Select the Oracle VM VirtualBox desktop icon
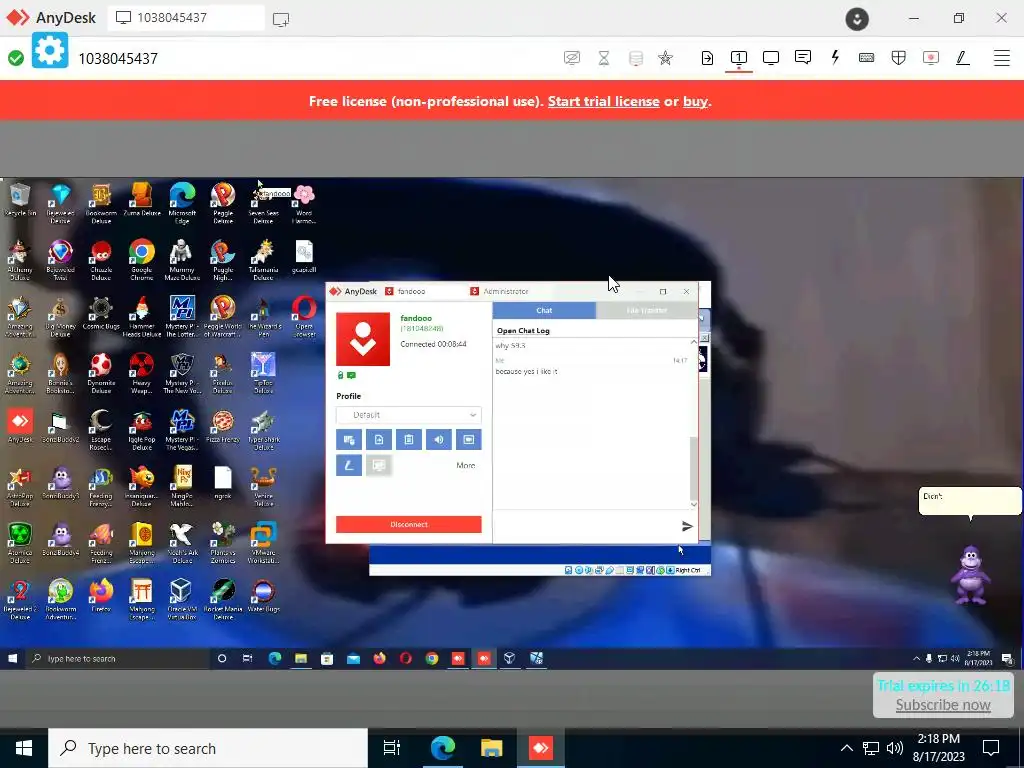This screenshot has height=768, width=1024. [x=182, y=599]
